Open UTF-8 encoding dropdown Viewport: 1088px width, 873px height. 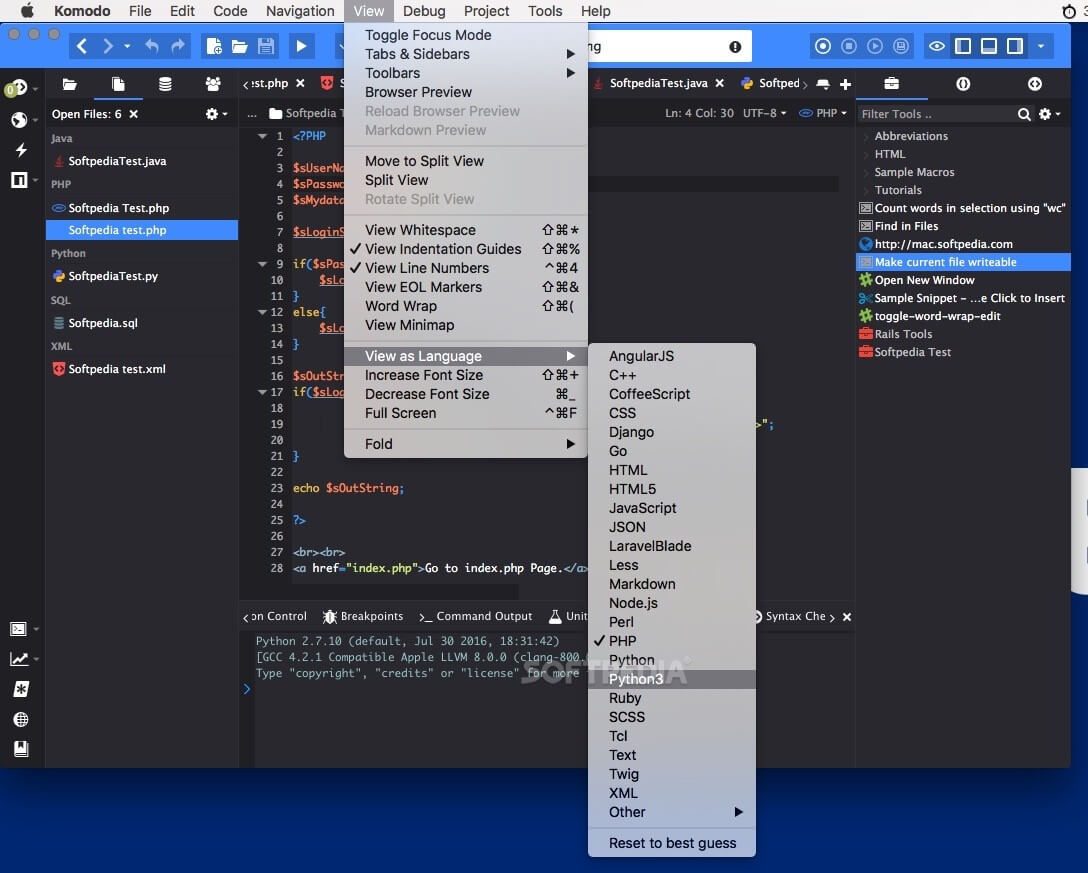pos(765,113)
